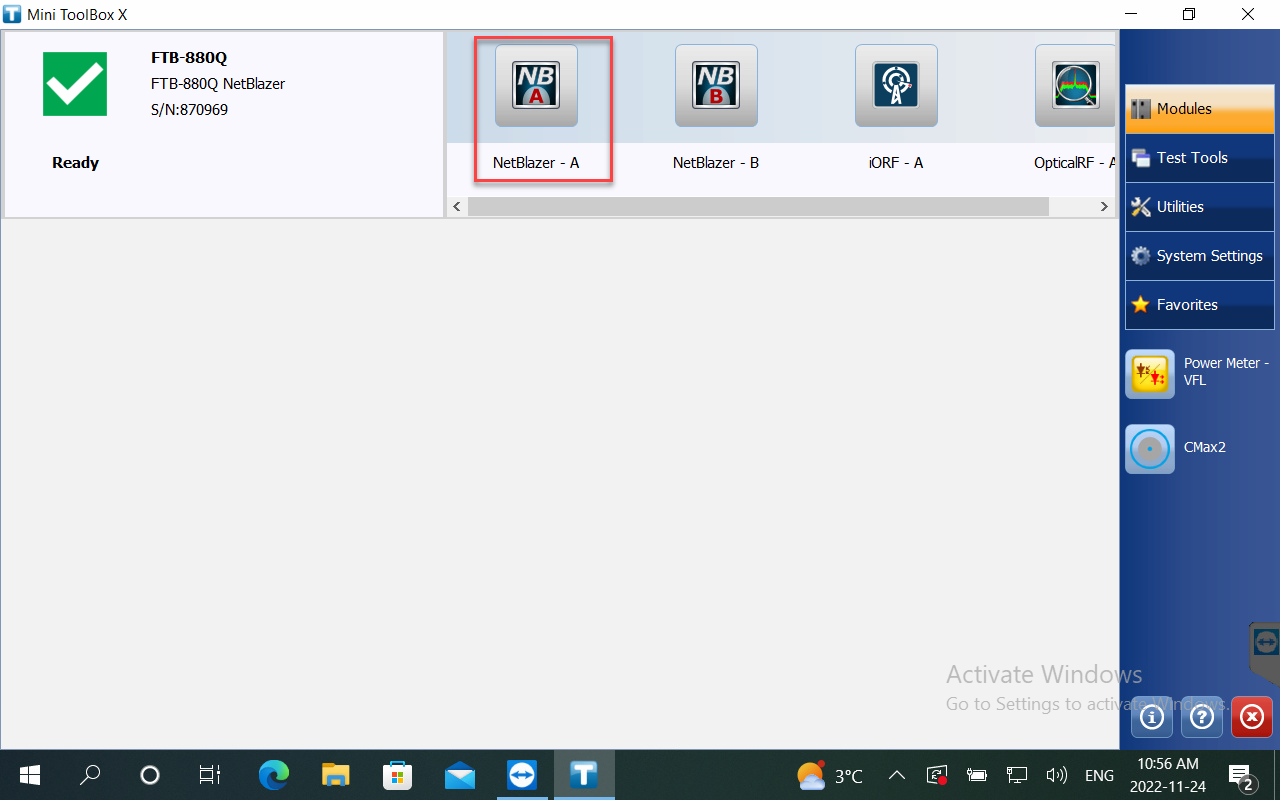Open Cortana circle on the taskbar
The height and width of the screenshot is (800, 1280).
150,775
